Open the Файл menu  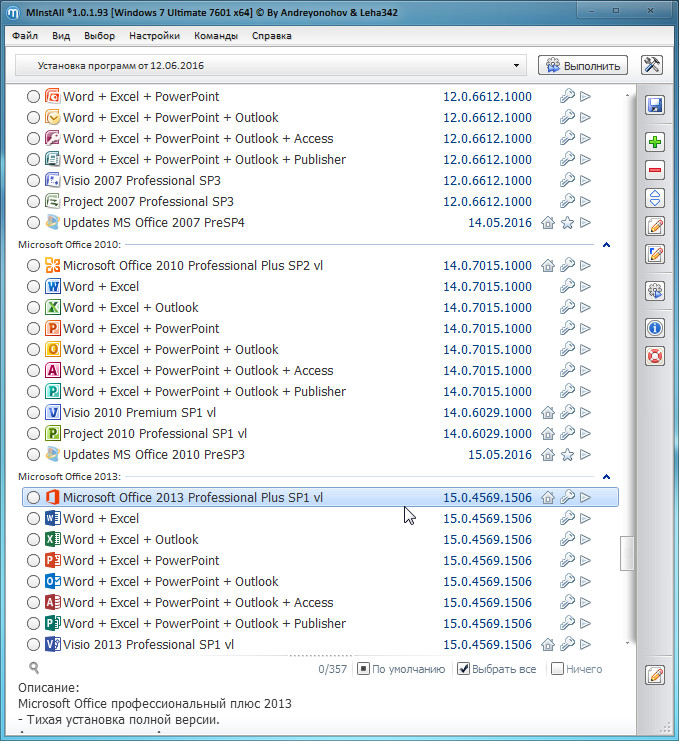point(25,35)
